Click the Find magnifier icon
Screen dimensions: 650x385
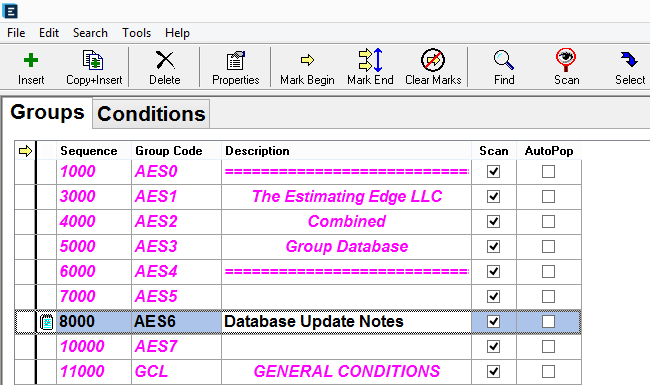tap(504, 60)
